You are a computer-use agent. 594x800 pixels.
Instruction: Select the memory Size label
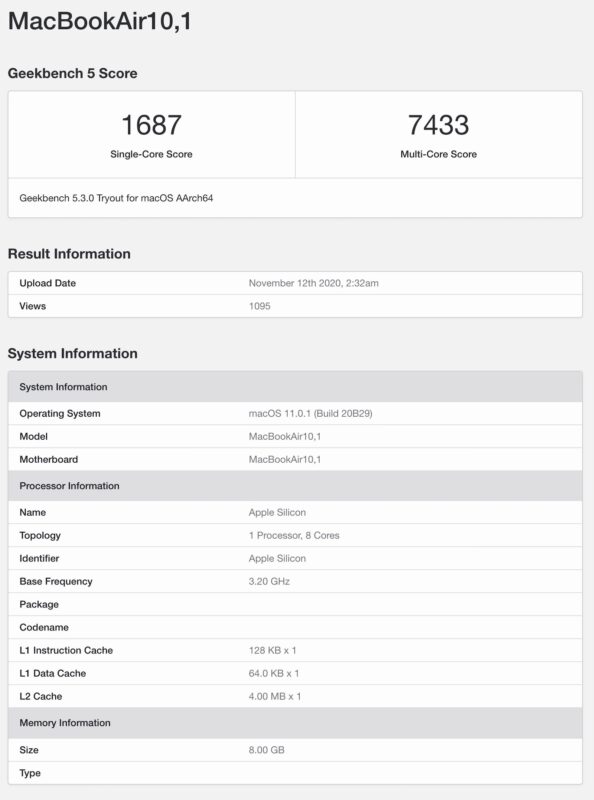(x=29, y=750)
